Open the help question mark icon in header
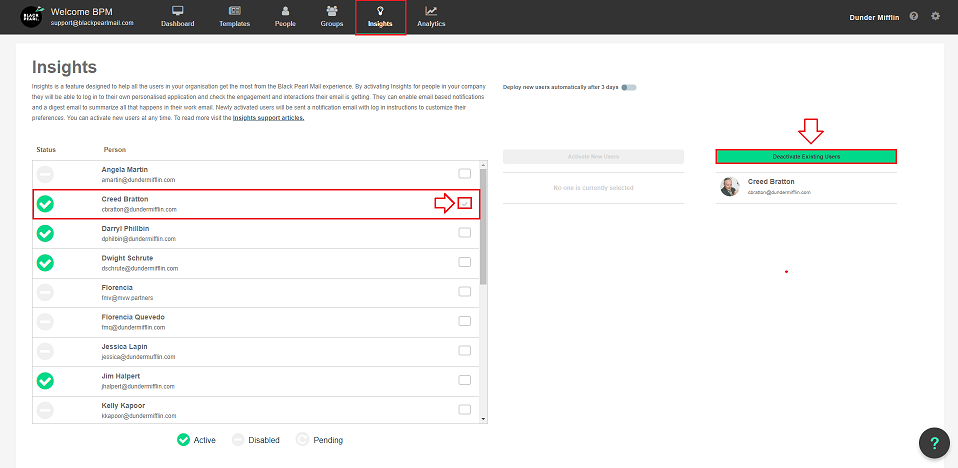 pos(914,17)
